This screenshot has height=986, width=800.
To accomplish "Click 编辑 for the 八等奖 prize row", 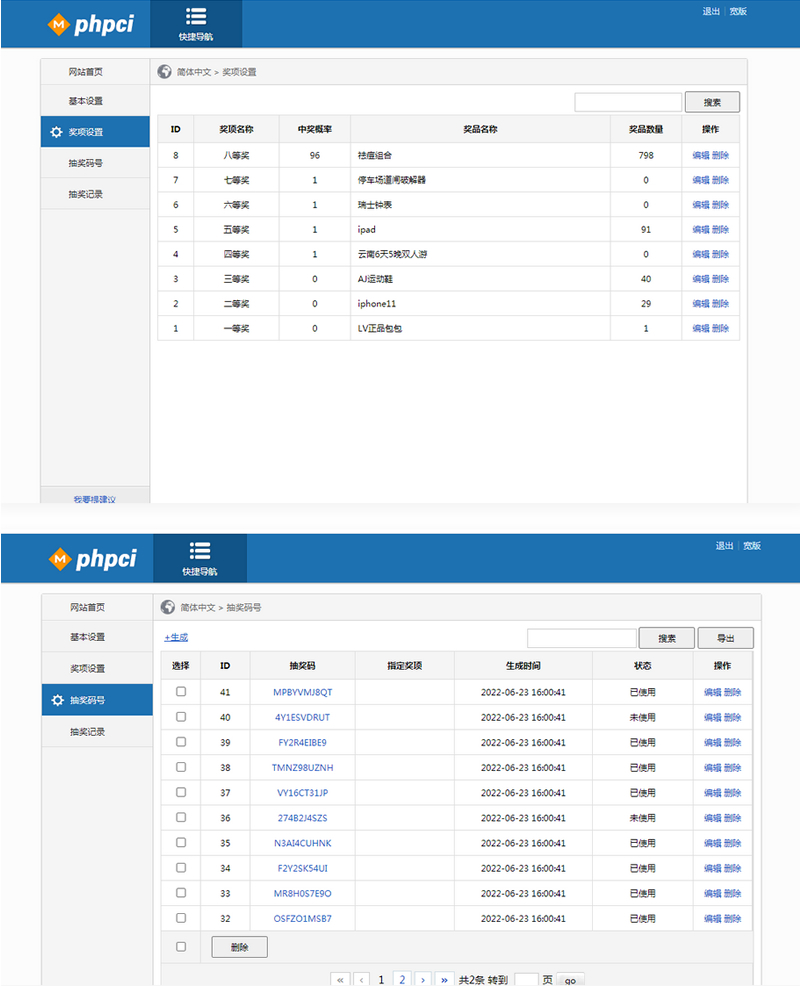I will [x=700, y=155].
